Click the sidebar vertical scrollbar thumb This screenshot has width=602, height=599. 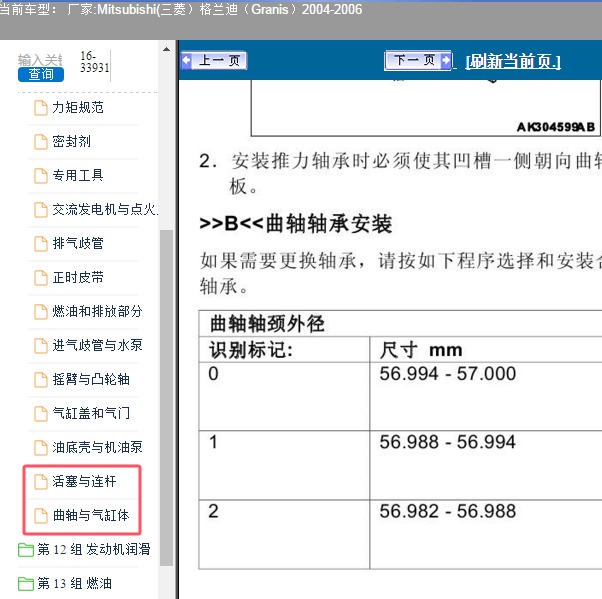[166, 397]
